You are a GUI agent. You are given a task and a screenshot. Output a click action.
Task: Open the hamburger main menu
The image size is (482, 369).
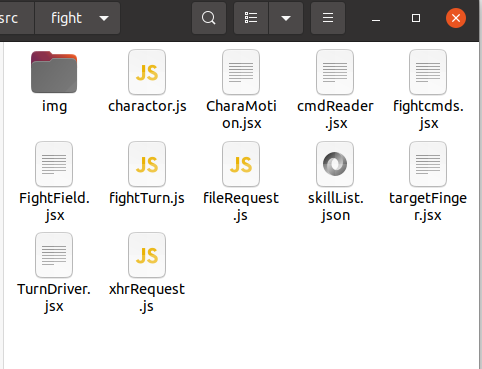(x=328, y=18)
